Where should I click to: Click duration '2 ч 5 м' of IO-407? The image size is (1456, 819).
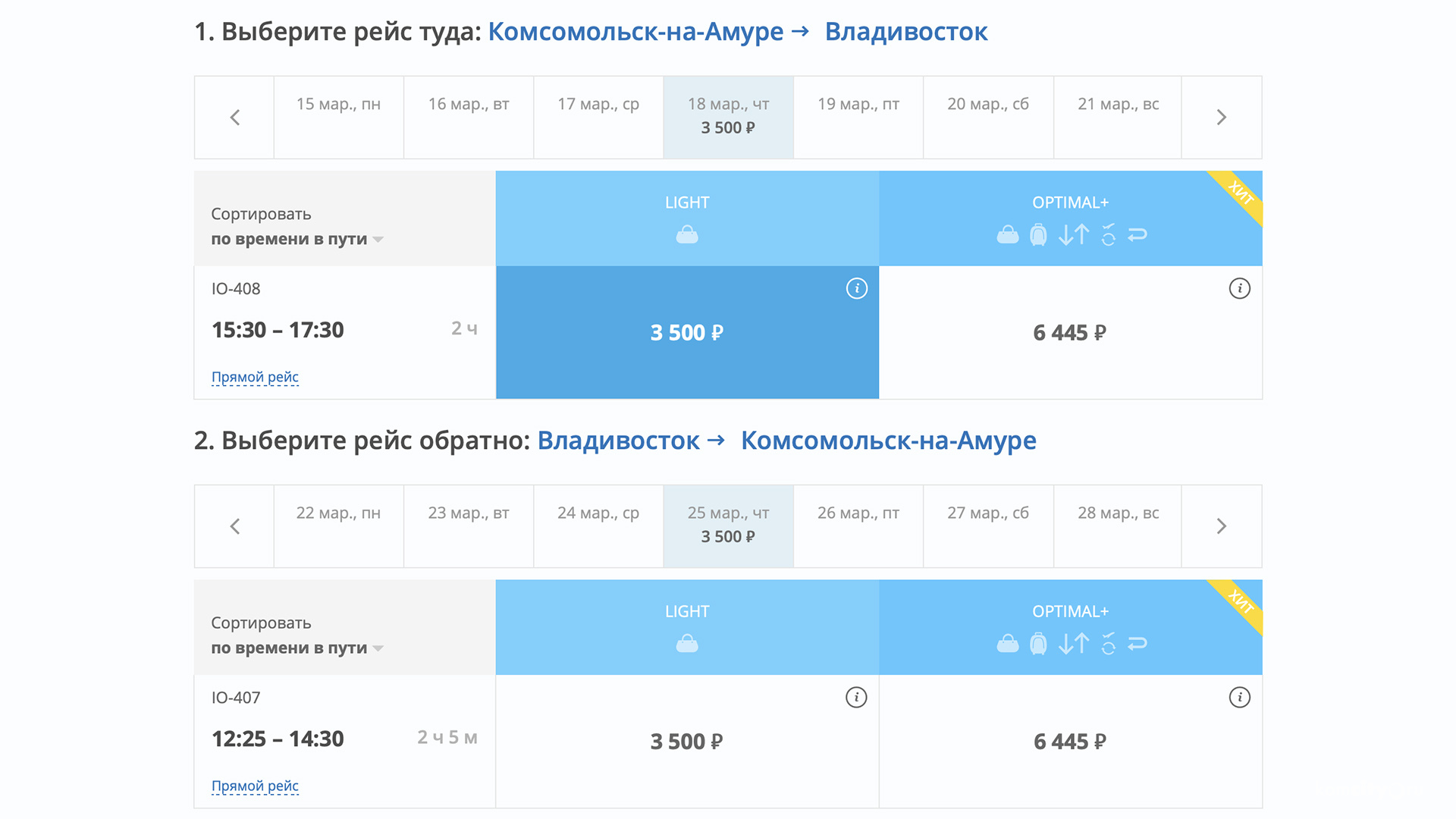[x=447, y=737]
